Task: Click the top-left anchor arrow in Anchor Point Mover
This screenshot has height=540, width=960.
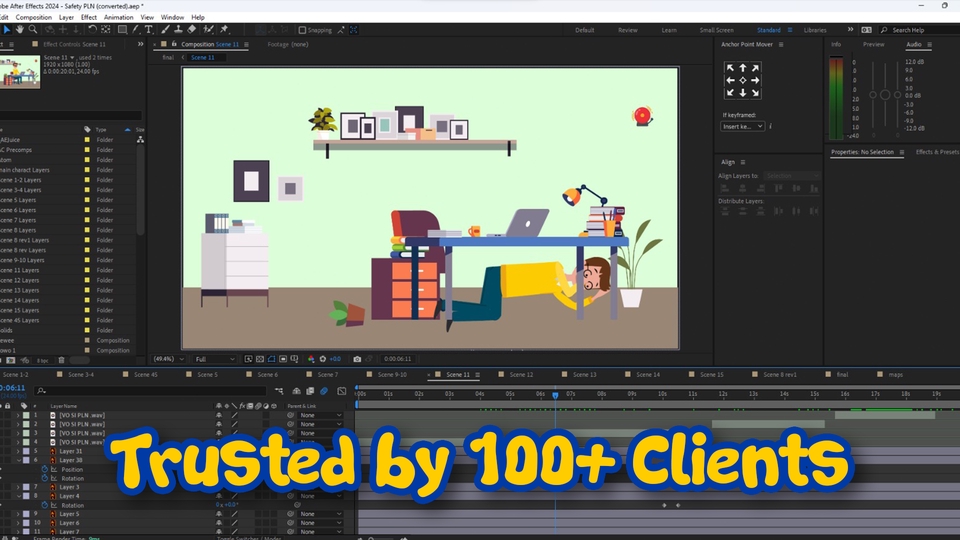Action: tap(730, 68)
